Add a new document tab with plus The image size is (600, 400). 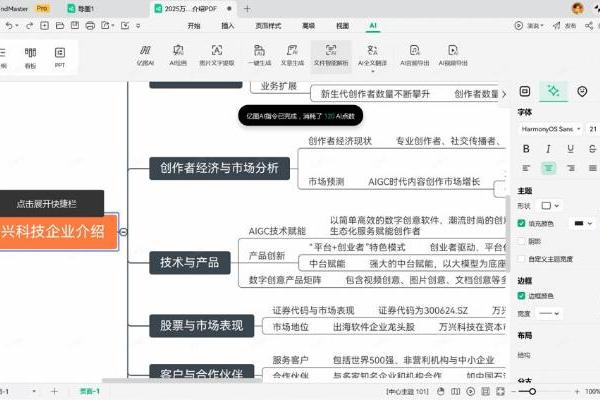click(247, 8)
